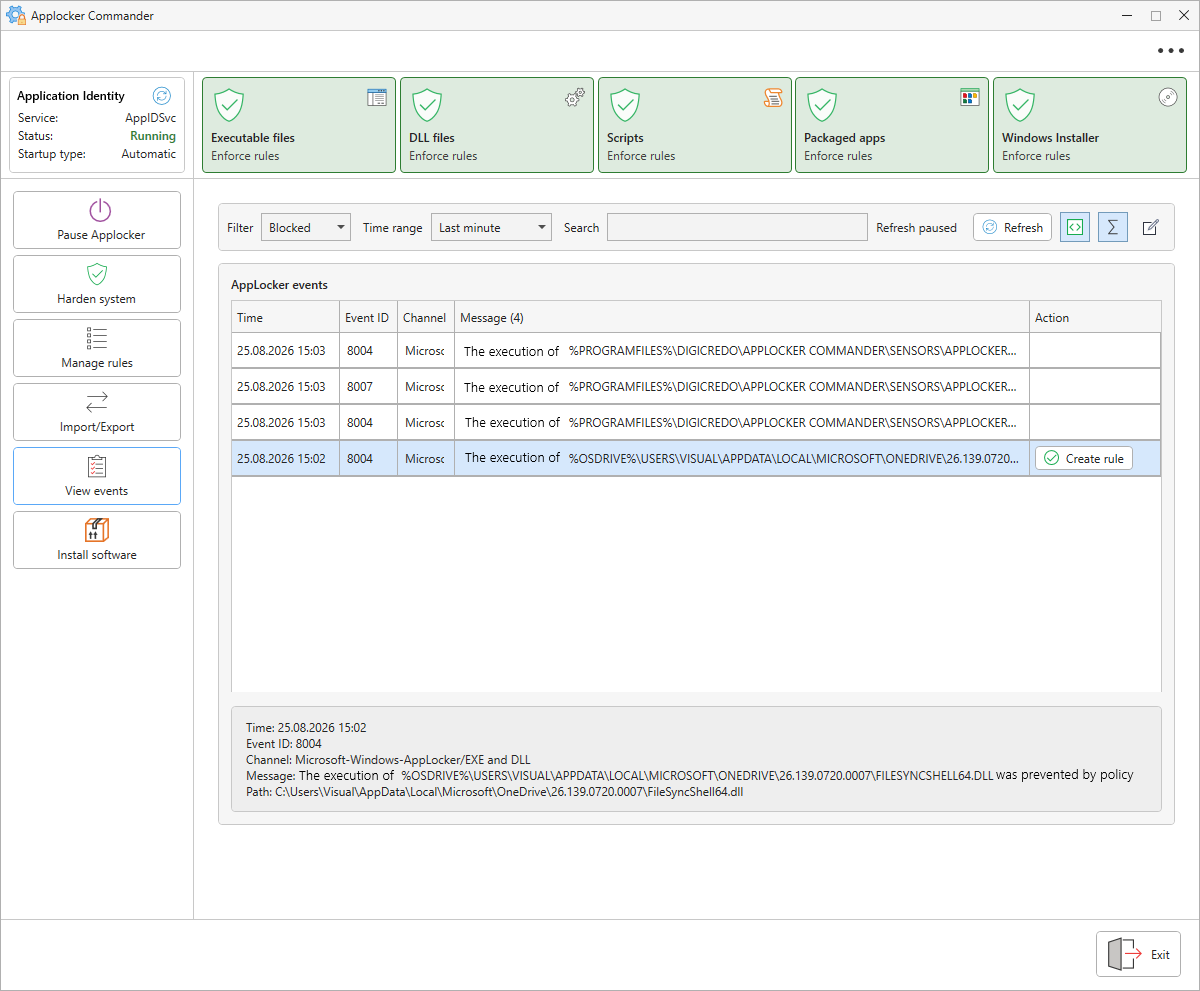
Task: Refresh the Application Identity service status icon
Action: [161, 96]
